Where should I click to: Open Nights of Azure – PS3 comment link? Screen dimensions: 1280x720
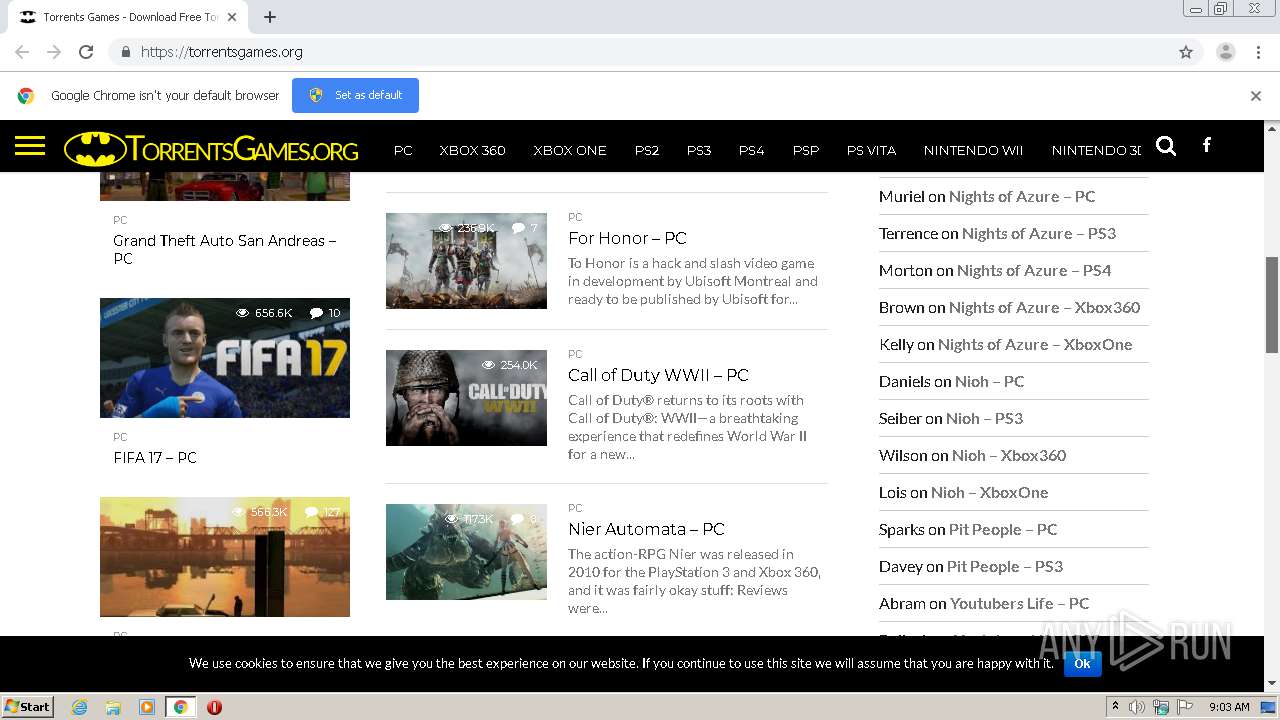coord(1039,233)
